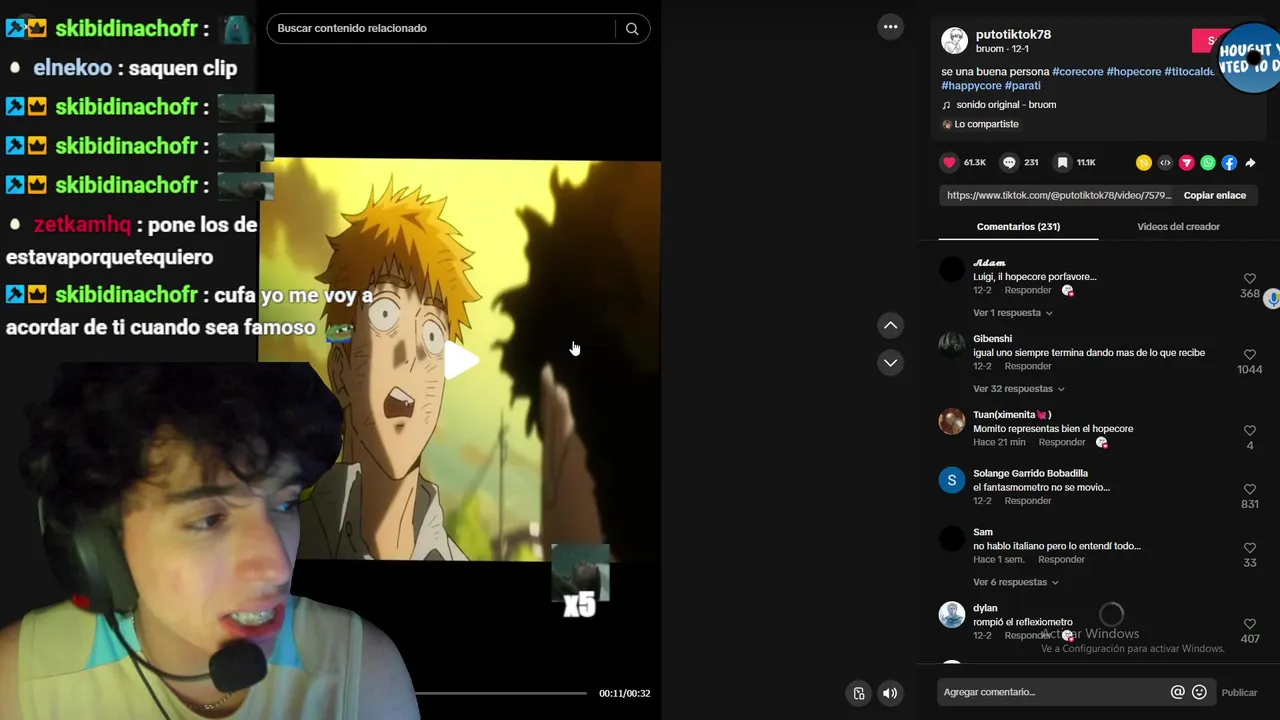This screenshot has height=720, width=1280.
Task: Copy link with Copiar enlace
Action: (1214, 195)
